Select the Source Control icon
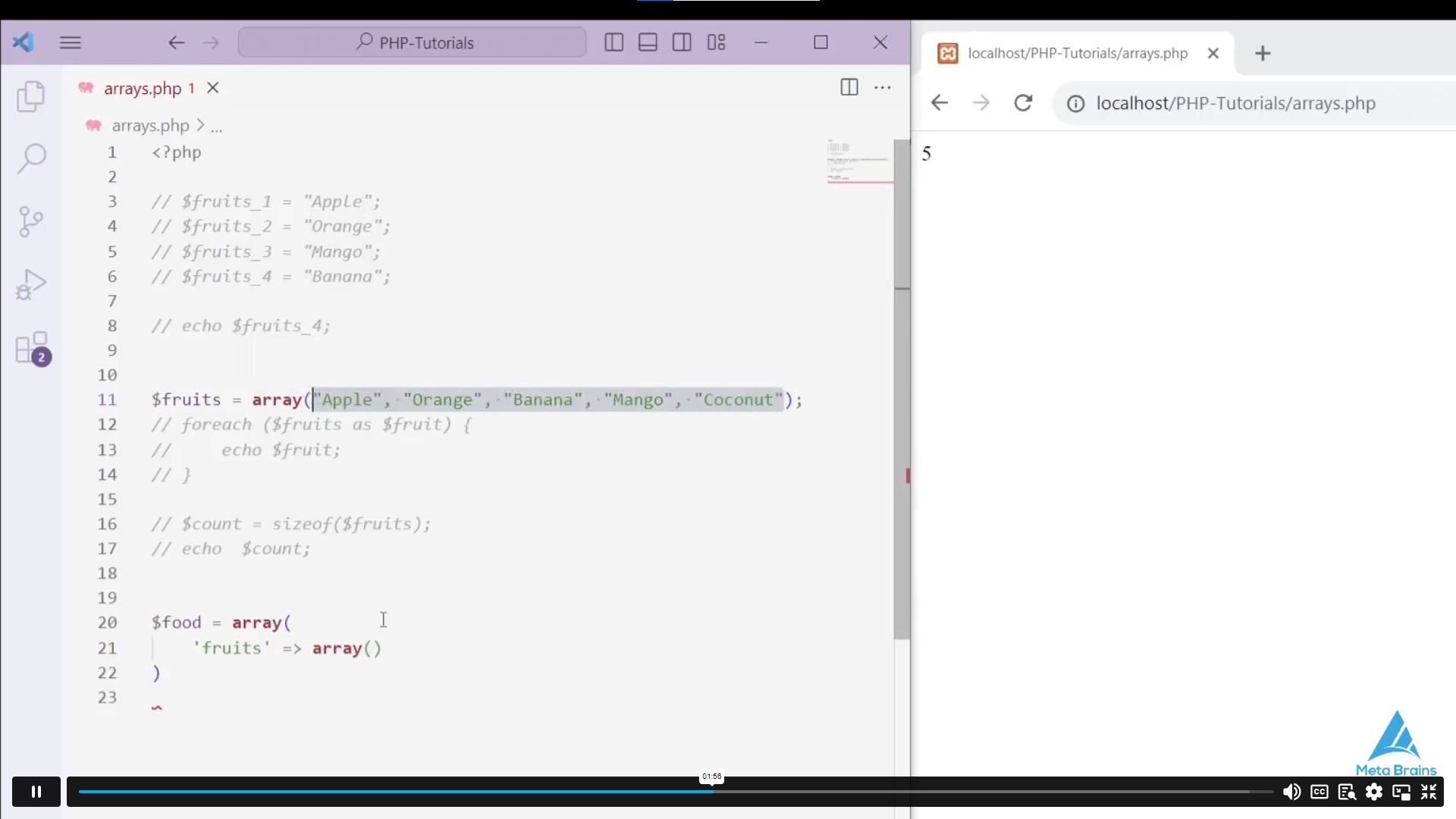This screenshot has height=819, width=1456. 31,221
